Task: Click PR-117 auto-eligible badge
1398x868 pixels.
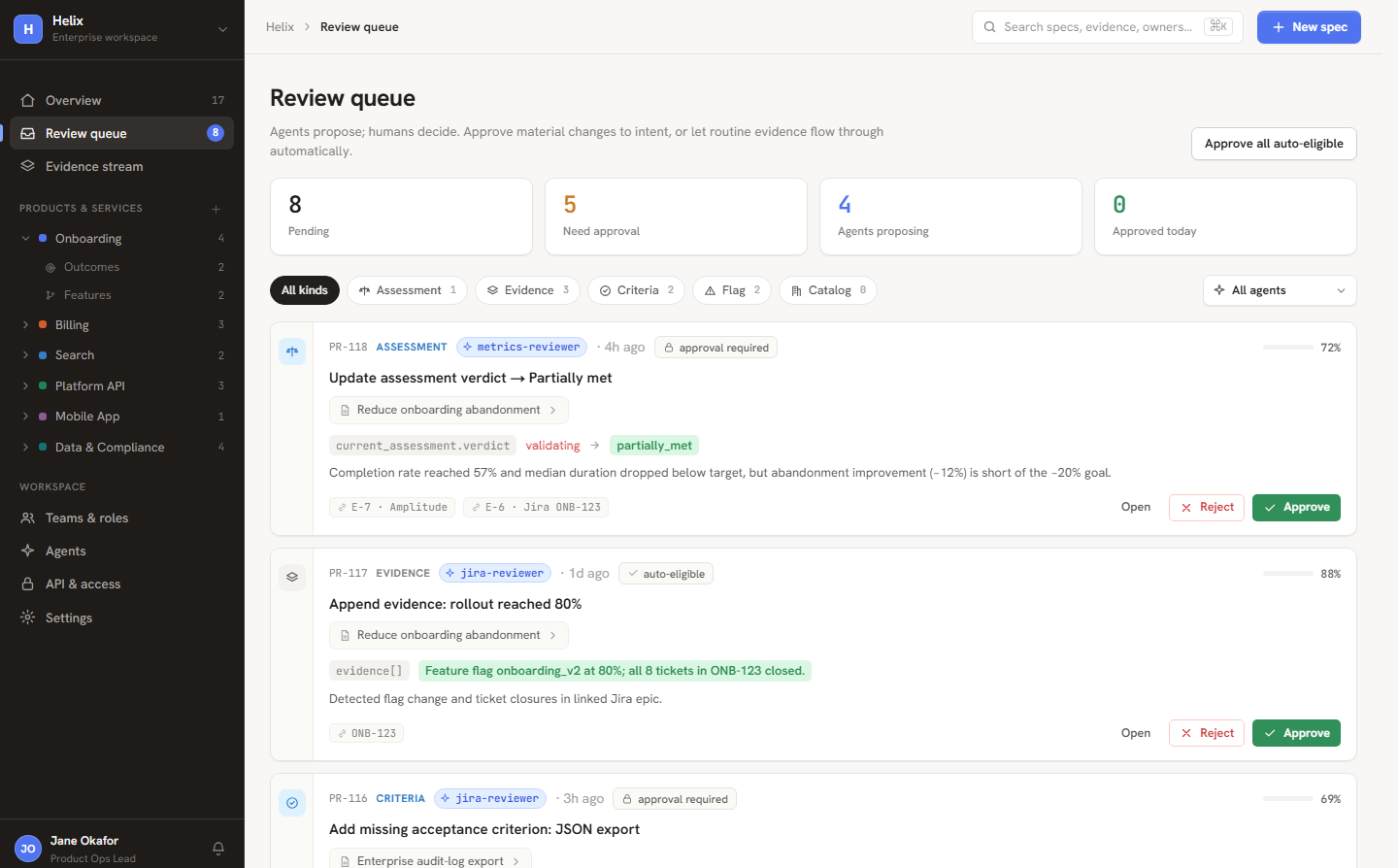Action: [666, 574]
